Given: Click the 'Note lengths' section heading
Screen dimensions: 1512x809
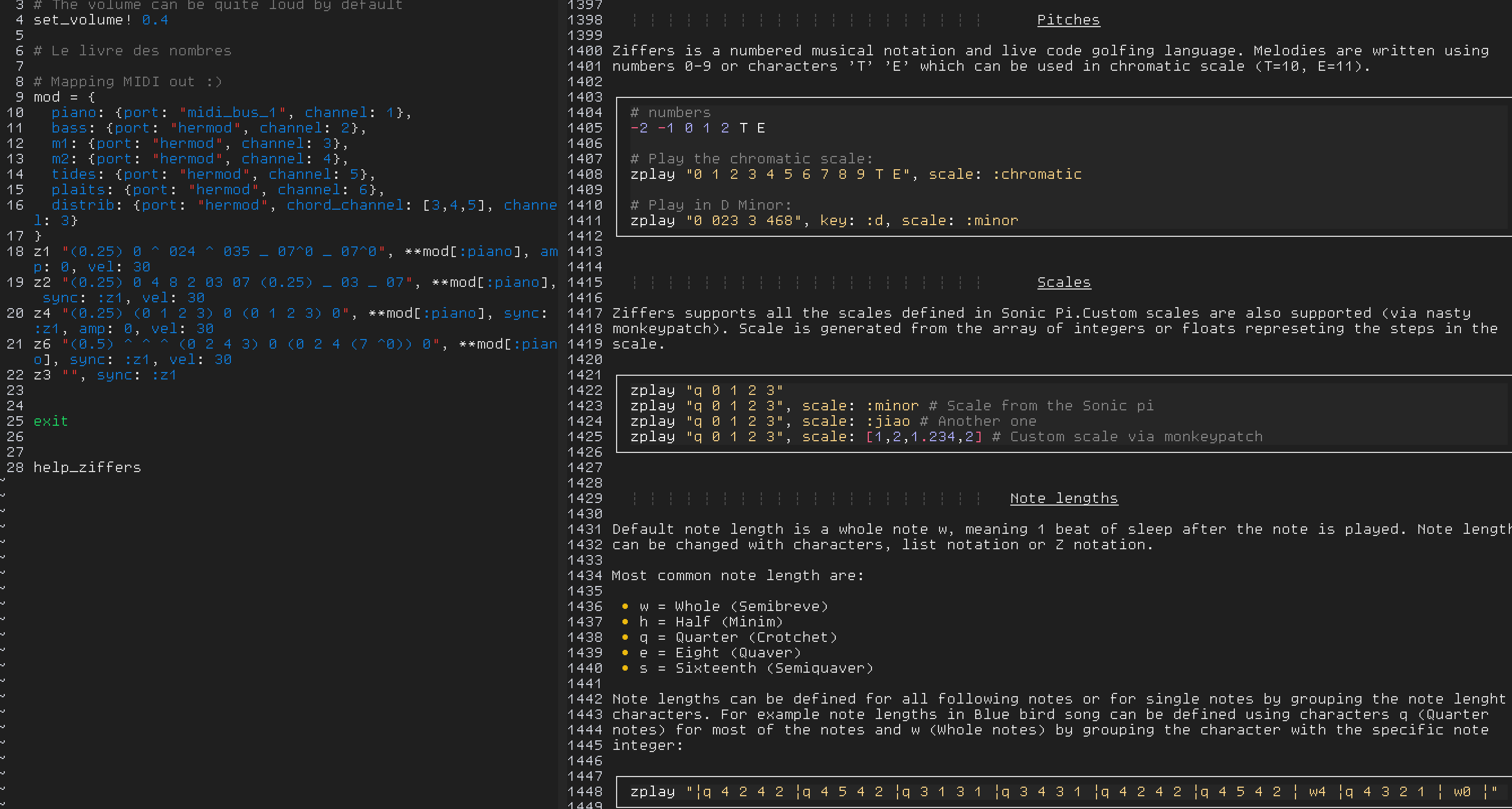Looking at the screenshot, I should [x=1064, y=498].
